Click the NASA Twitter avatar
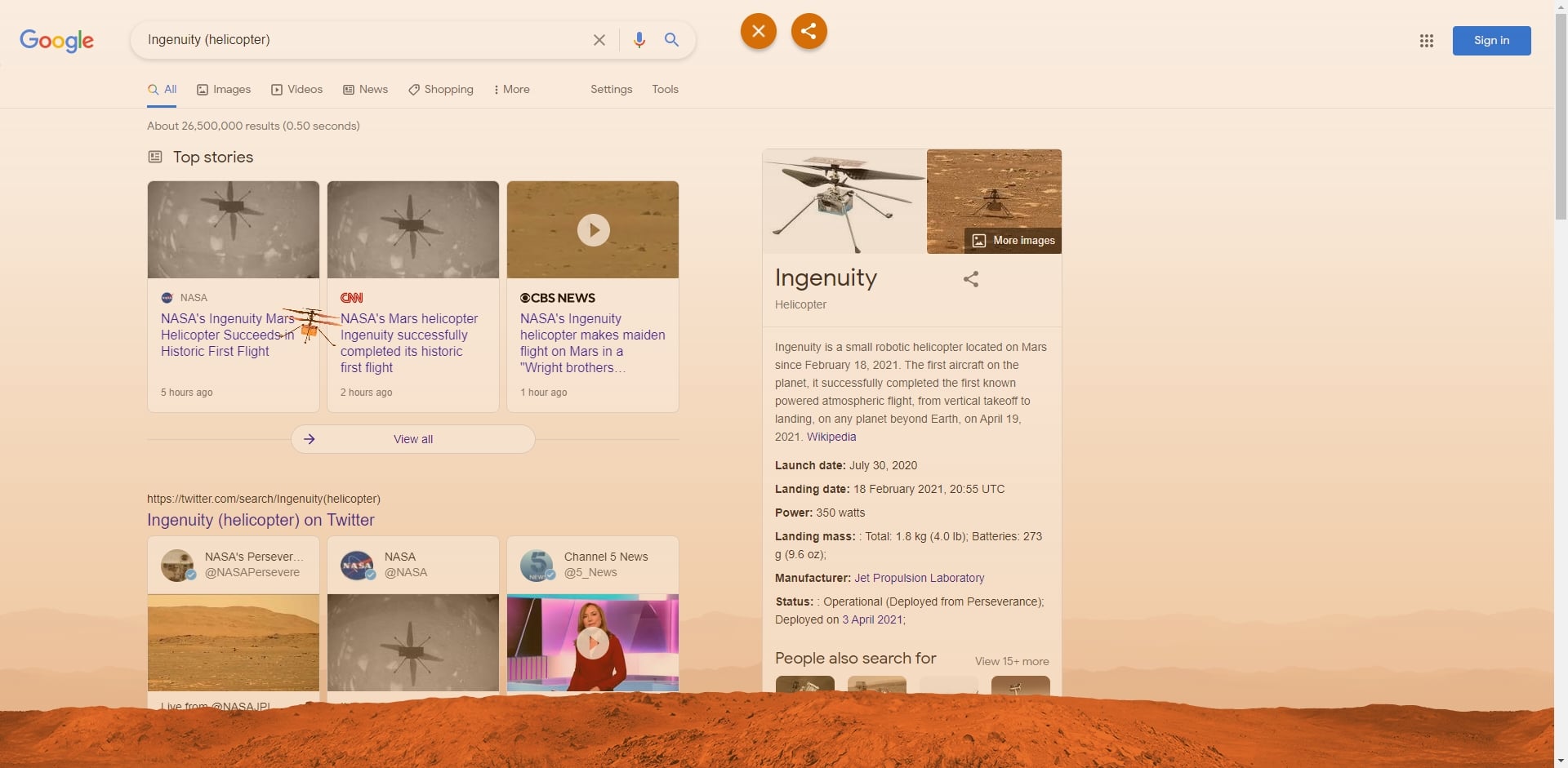Screen dimensions: 1568x768 [357, 565]
